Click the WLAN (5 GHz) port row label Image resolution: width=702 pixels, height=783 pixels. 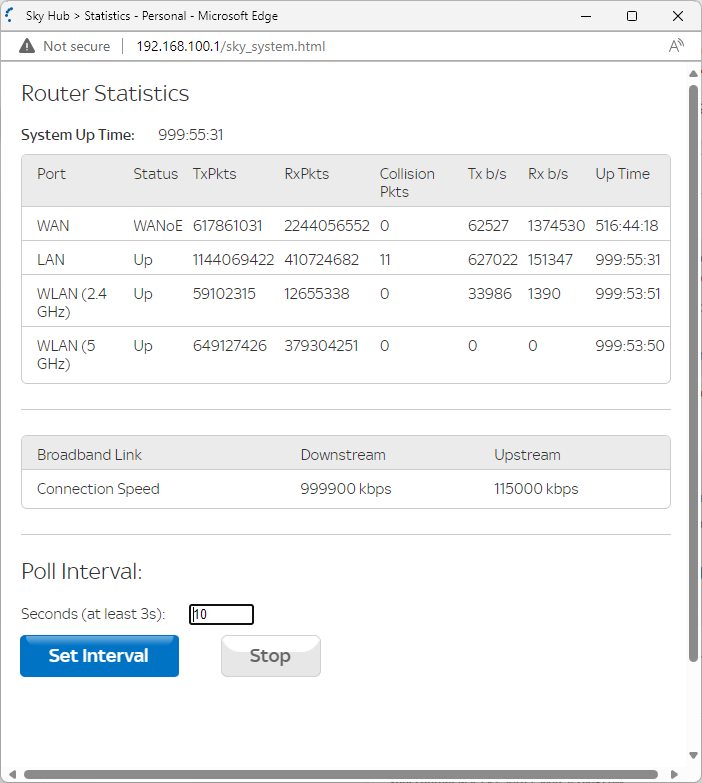pos(65,354)
